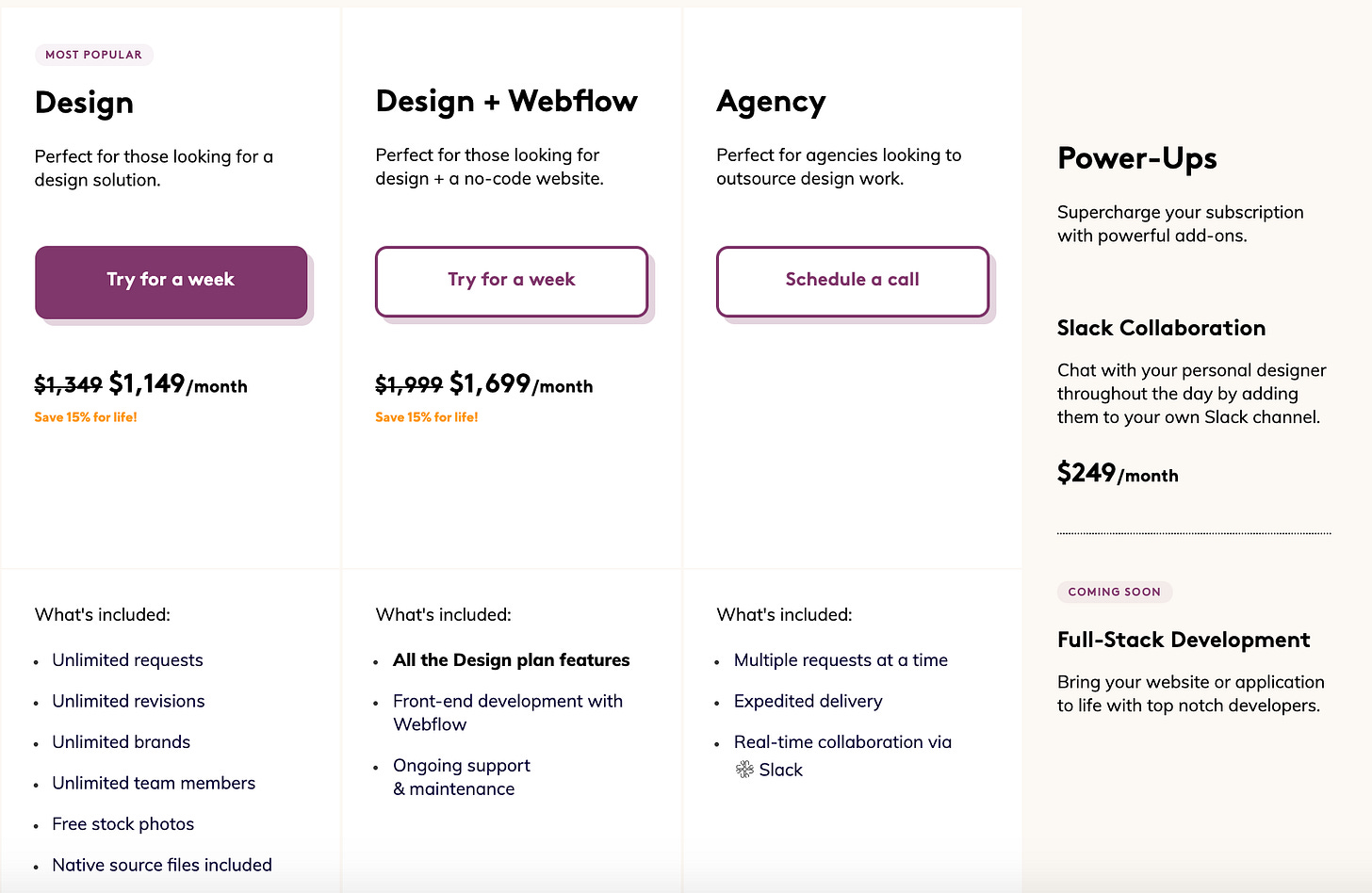Click the $1,699/month price

521,383
